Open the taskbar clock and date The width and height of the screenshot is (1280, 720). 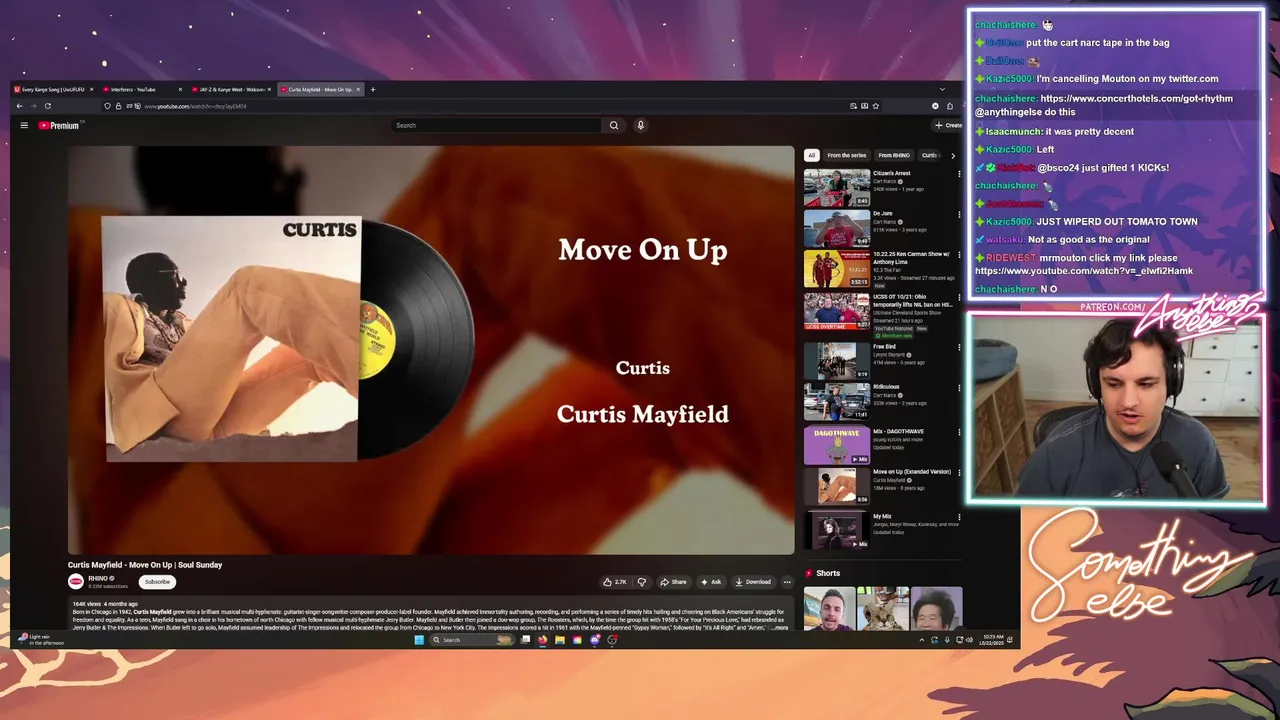(x=992, y=640)
